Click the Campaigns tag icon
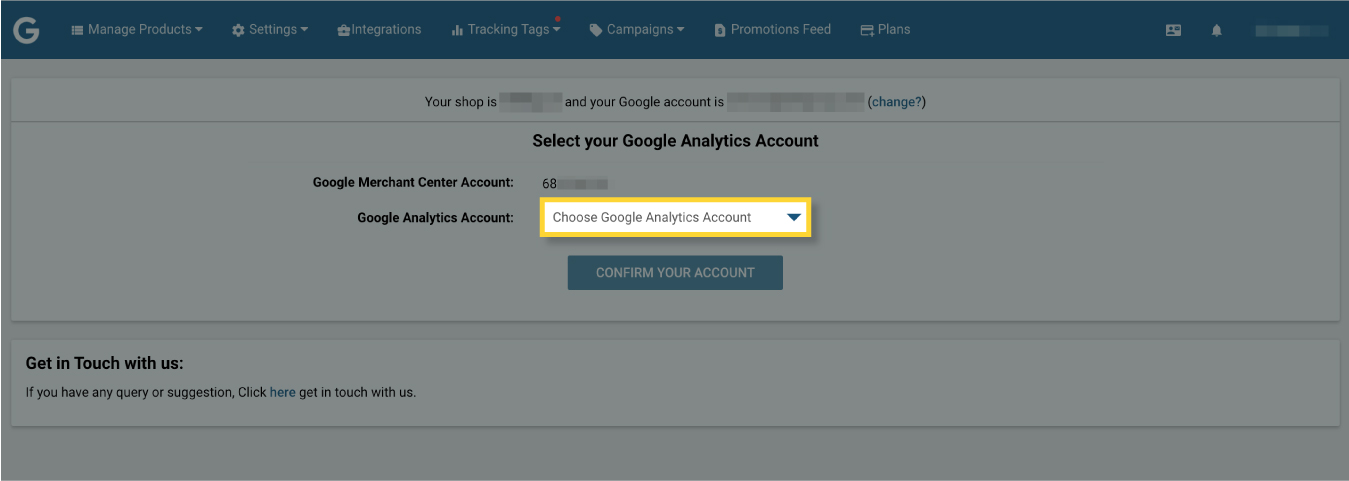 pyautogui.click(x=596, y=30)
